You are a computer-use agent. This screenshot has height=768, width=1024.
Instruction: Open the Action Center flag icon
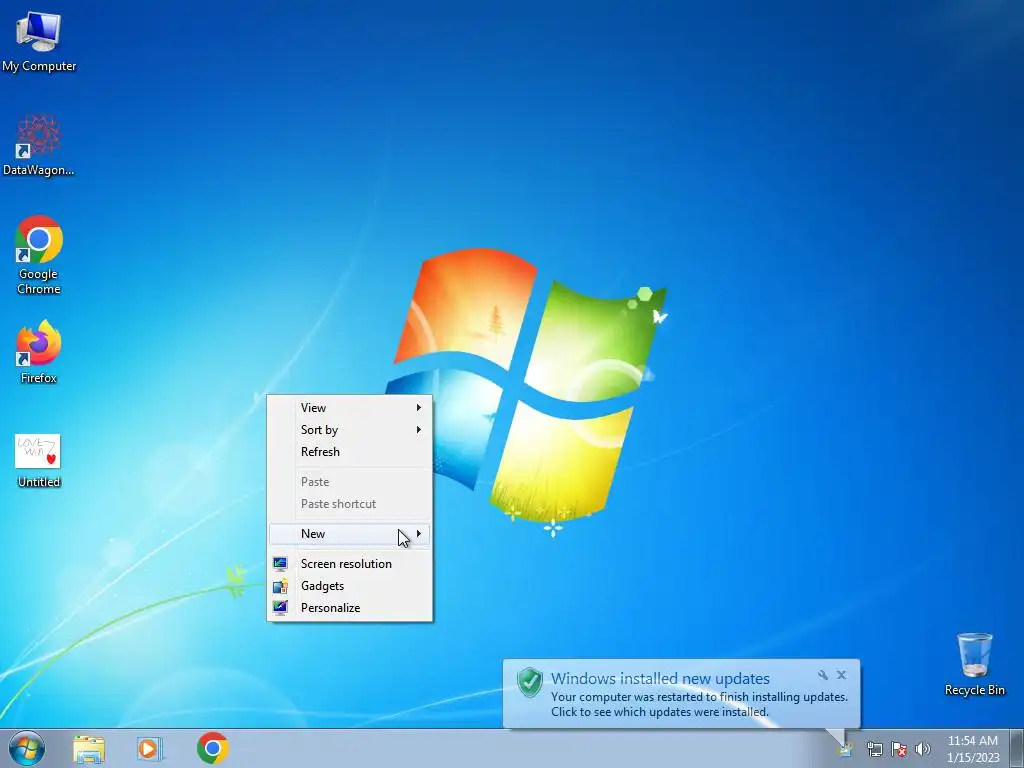coord(899,749)
